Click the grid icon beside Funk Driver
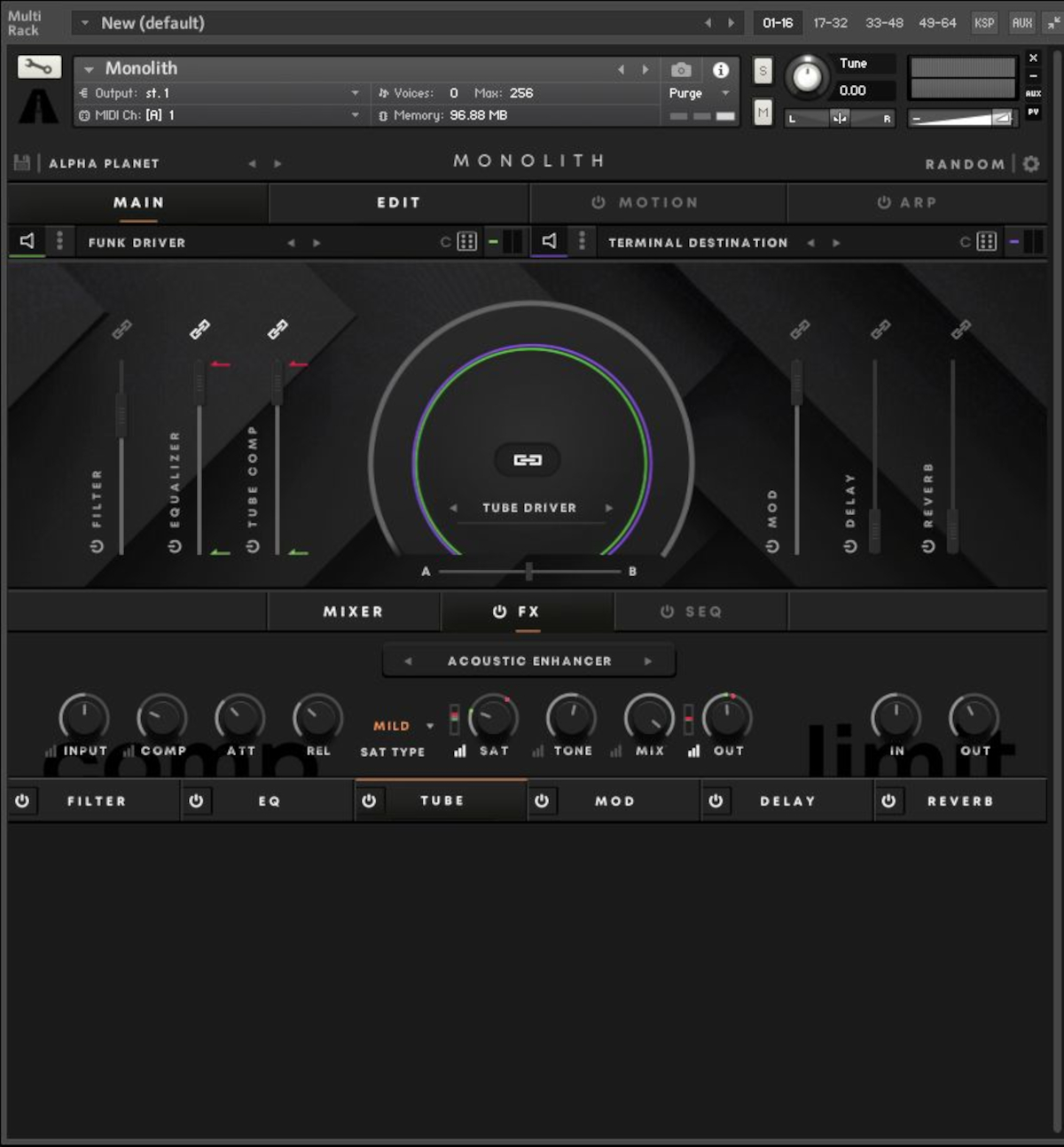 click(x=467, y=242)
